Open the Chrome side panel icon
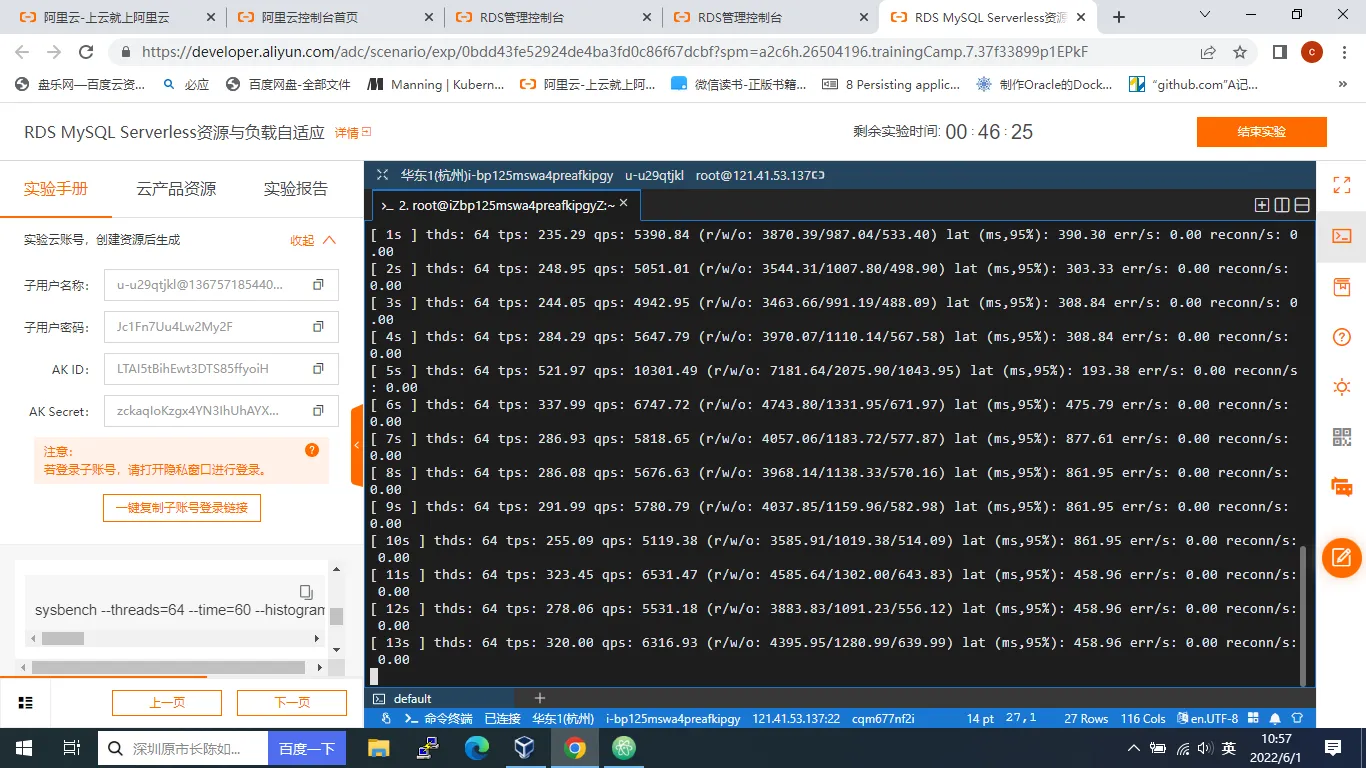 (x=1279, y=52)
